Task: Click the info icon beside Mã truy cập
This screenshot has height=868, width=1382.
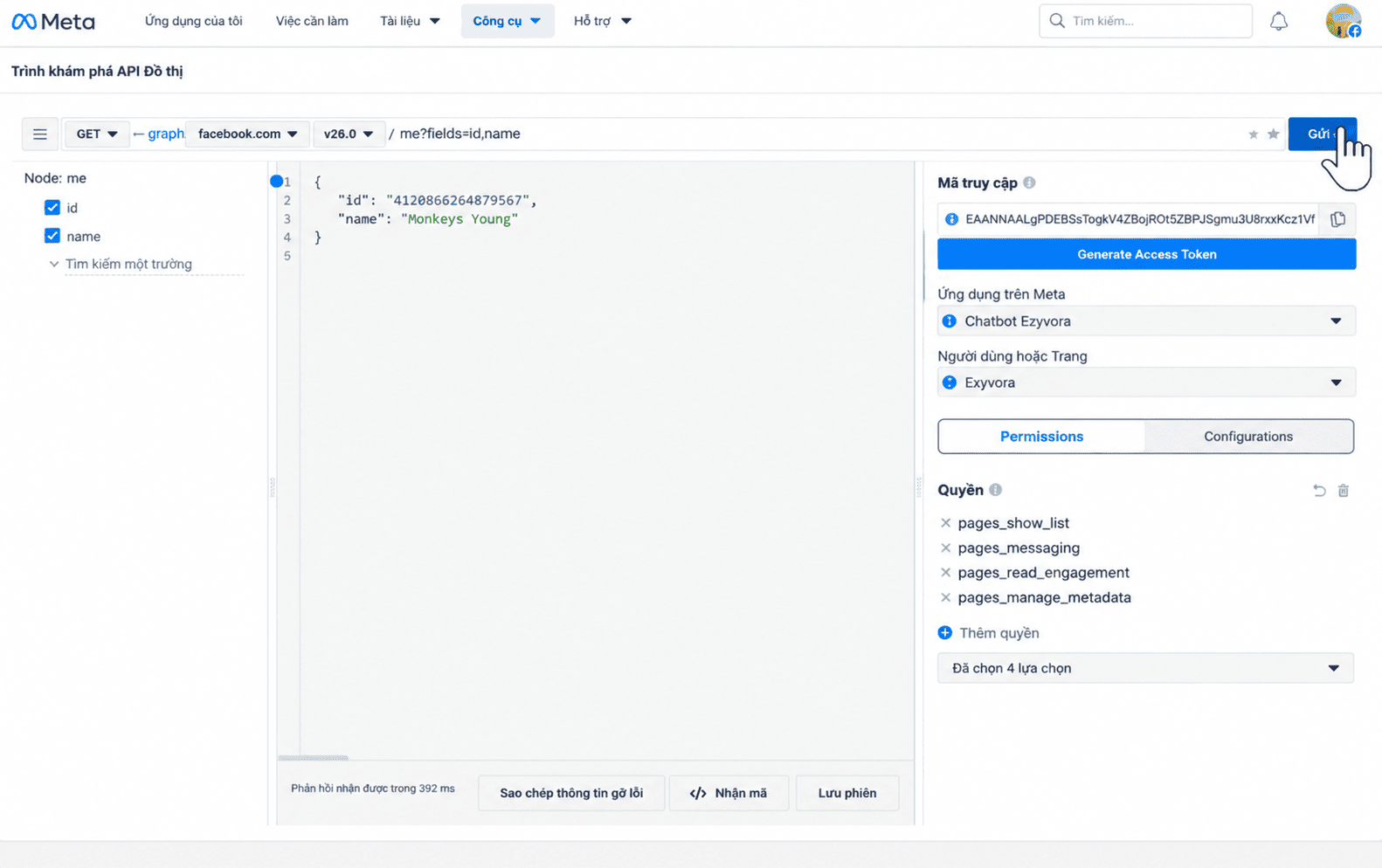Action: click(1029, 183)
